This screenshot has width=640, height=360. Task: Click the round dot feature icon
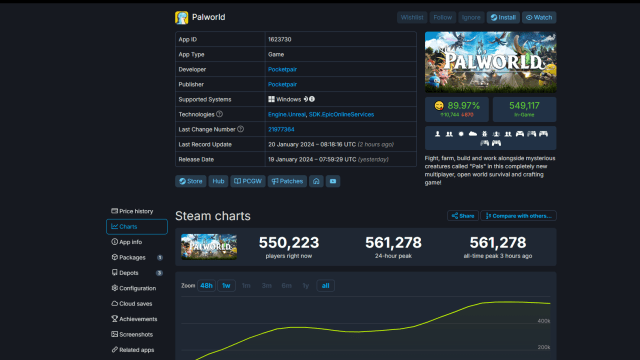461,134
